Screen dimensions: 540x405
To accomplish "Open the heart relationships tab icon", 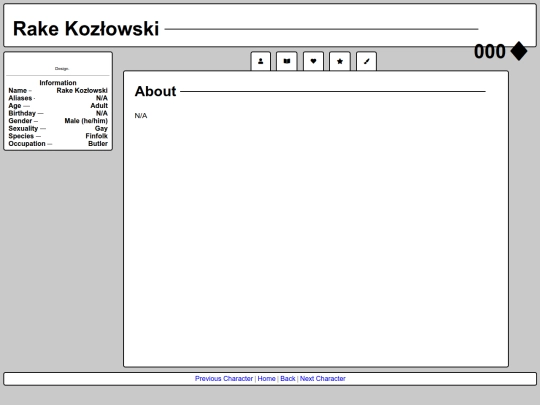I will click(x=313, y=61).
